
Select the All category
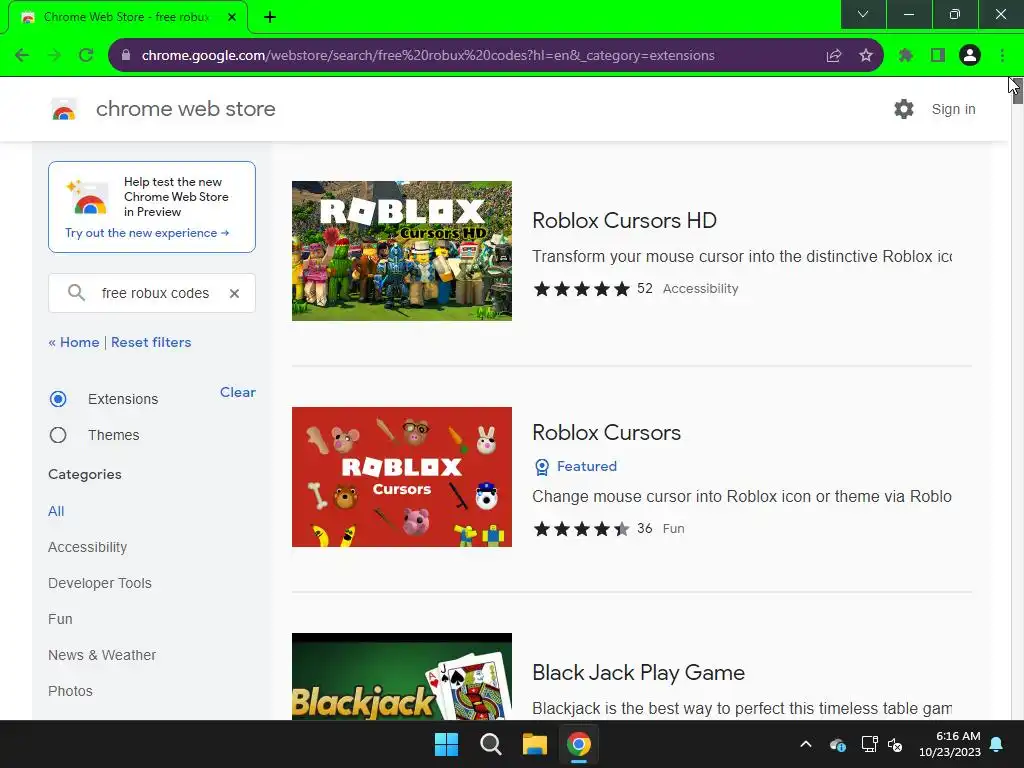pyautogui.click(x=56, y=511)
